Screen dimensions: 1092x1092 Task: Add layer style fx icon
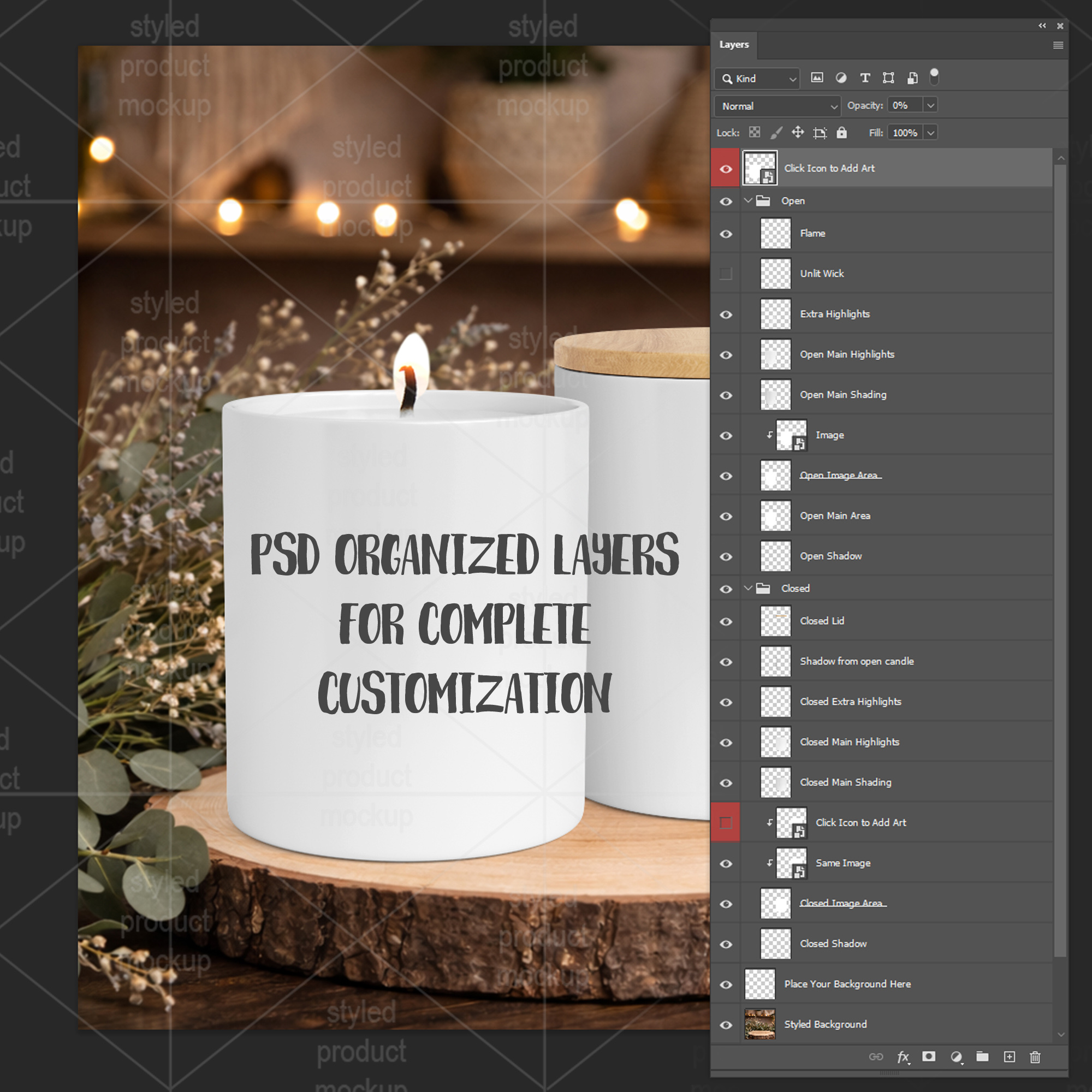pyautogui.click(x=903, y=1057)
